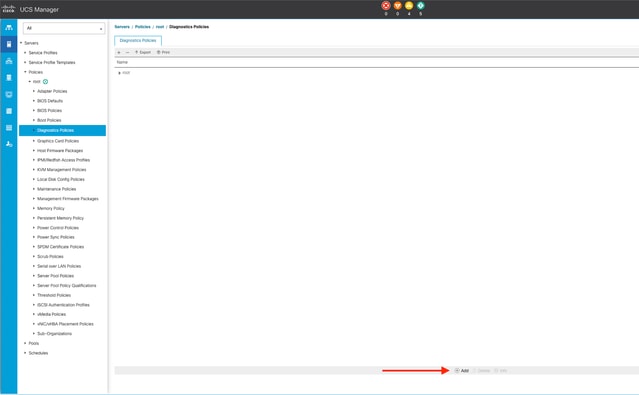Viewport: 639px width, 395px height.
Task: Expand arrow next to Service Profile Templates
Action: tap(25, 62)
